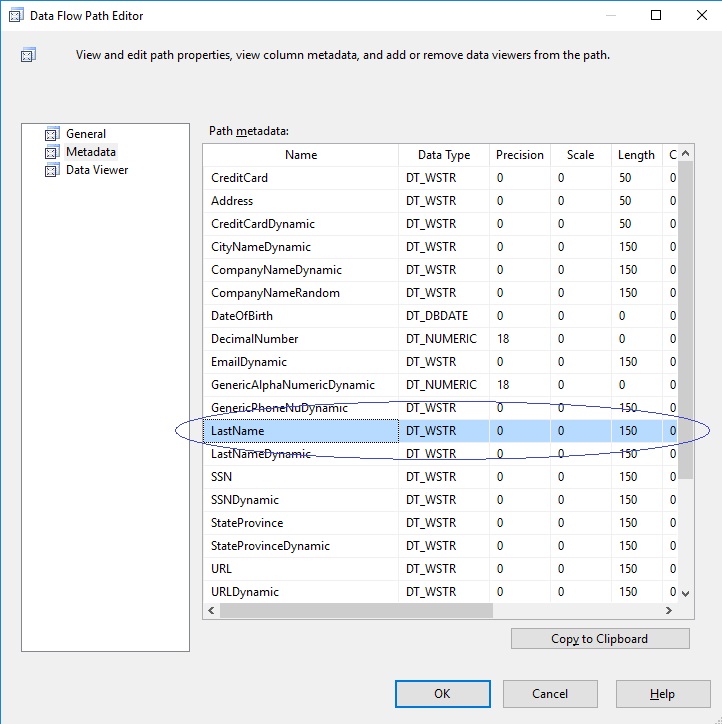
Task: Click the horizontal scrollbar right arrow
Action: [x=668, y=610]
